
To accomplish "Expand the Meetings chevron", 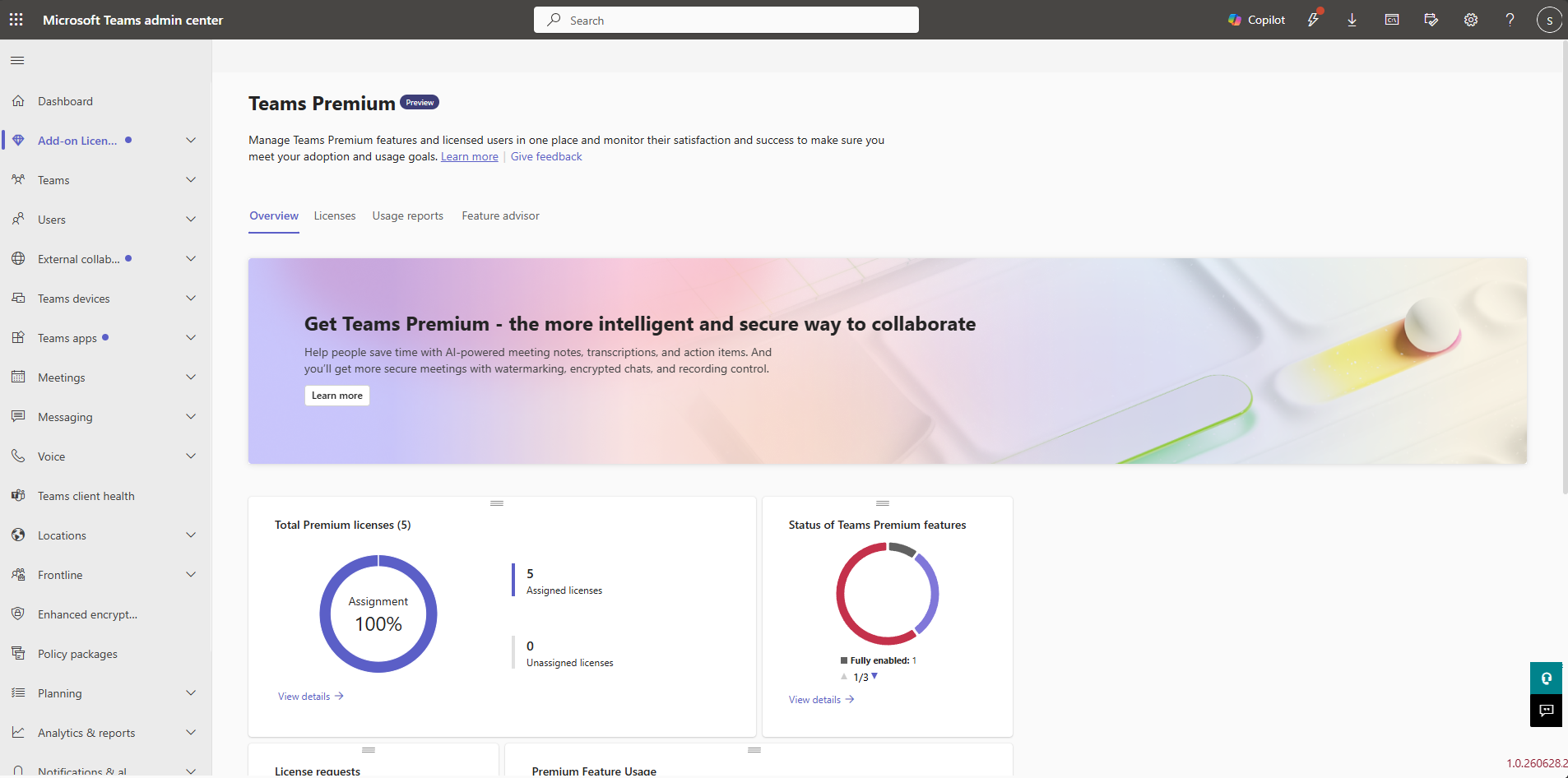I will pos(191,377).
